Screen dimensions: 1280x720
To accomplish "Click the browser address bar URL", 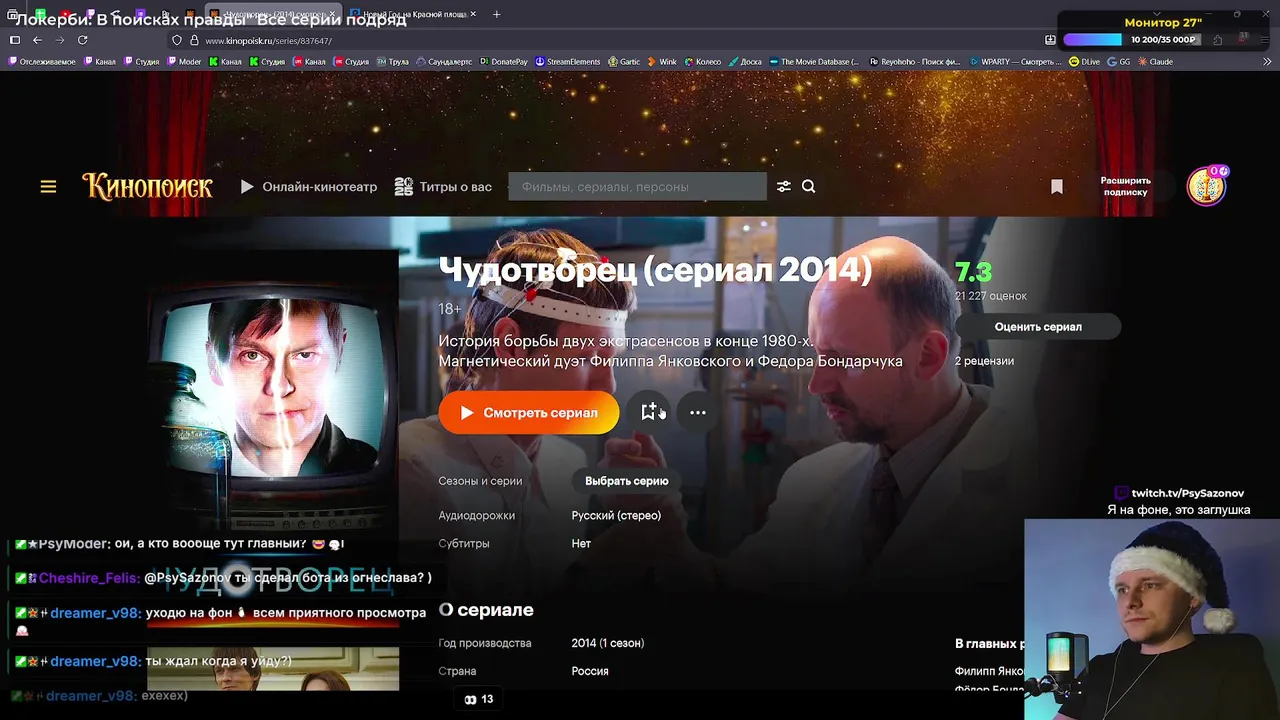I will (268, 41).
